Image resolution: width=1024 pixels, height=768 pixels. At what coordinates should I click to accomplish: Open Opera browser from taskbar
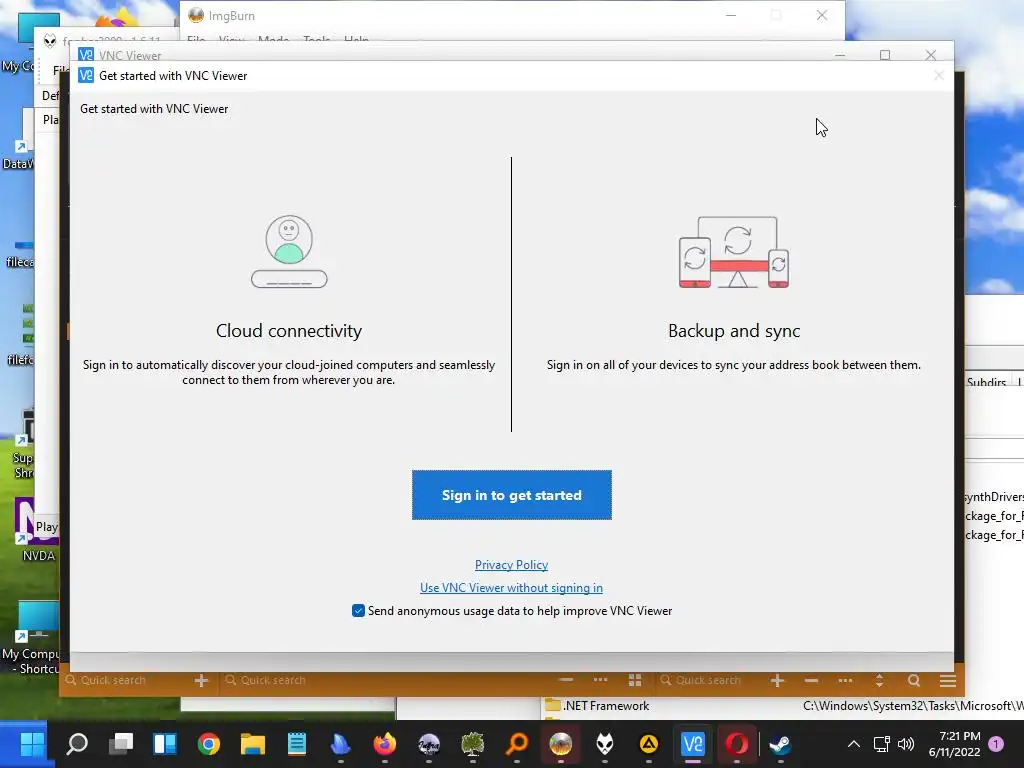click(737, 743)
